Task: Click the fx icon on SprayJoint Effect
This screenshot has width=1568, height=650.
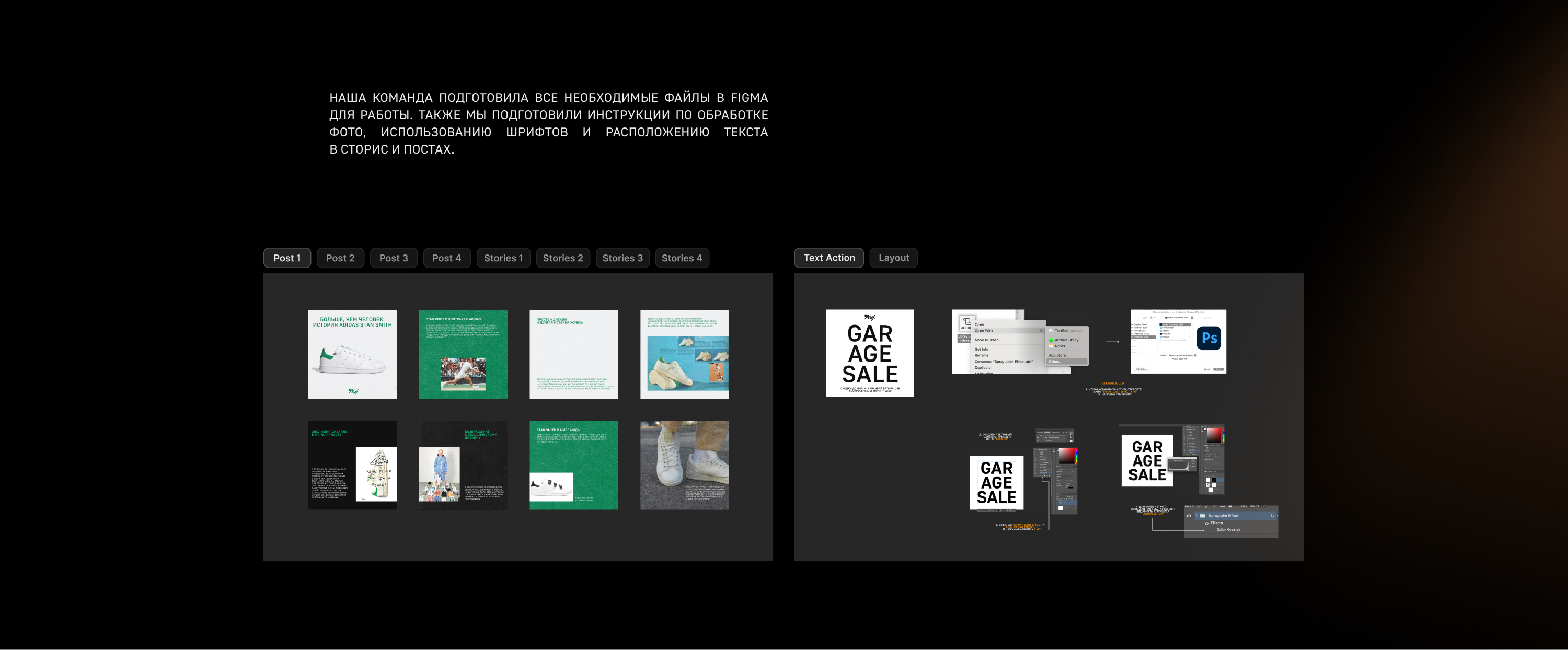Action: [1272, 516]
